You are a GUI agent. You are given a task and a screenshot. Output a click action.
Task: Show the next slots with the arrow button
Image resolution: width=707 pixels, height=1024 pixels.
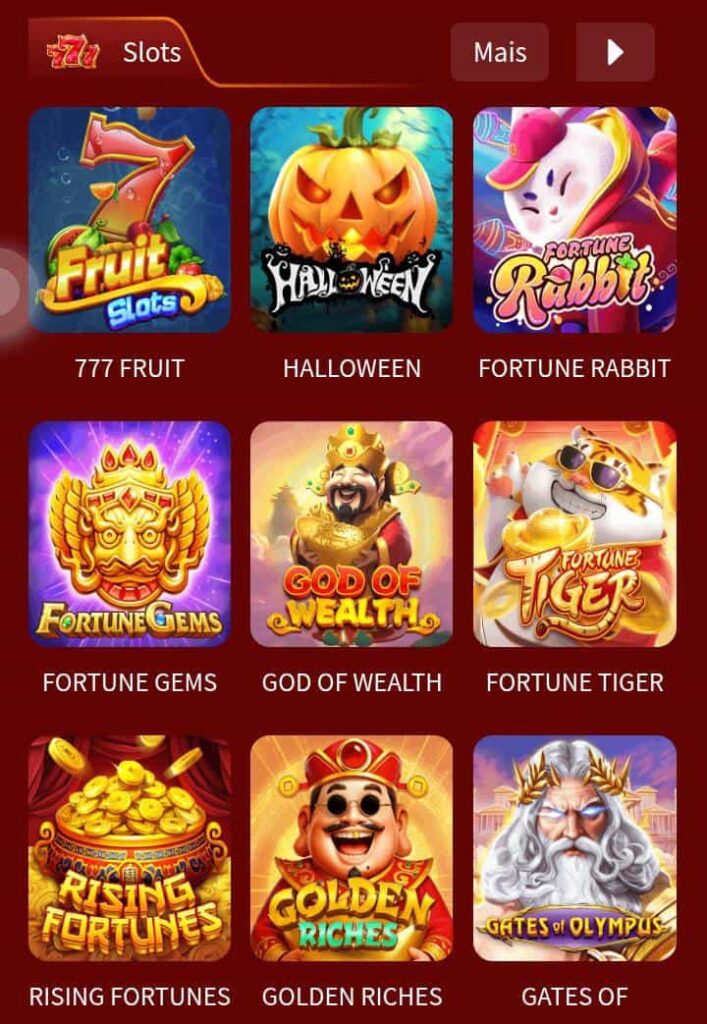(x=615, y=52)
